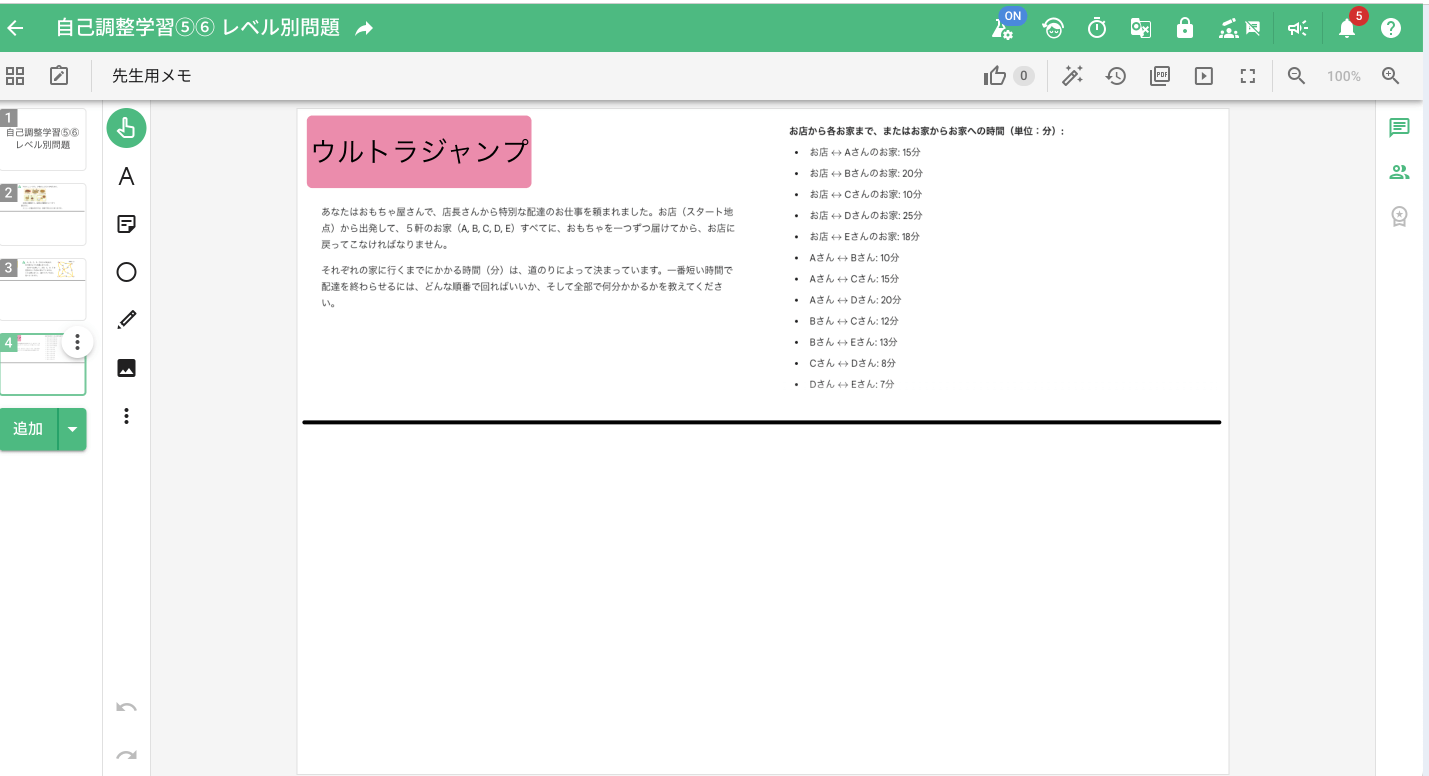Open the page 4 three-dot menu
The width and height of the screenshot is (1429, 776).
point(77,342)
